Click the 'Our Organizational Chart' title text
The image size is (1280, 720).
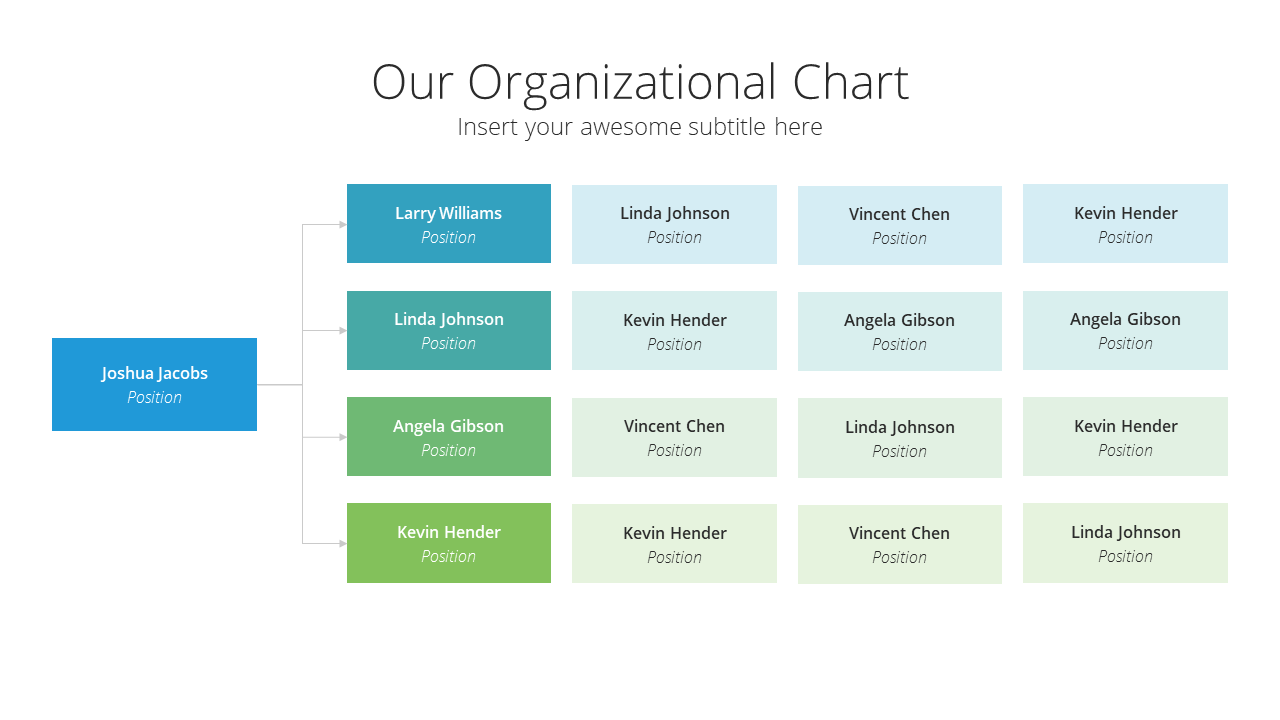coord(640,82)
